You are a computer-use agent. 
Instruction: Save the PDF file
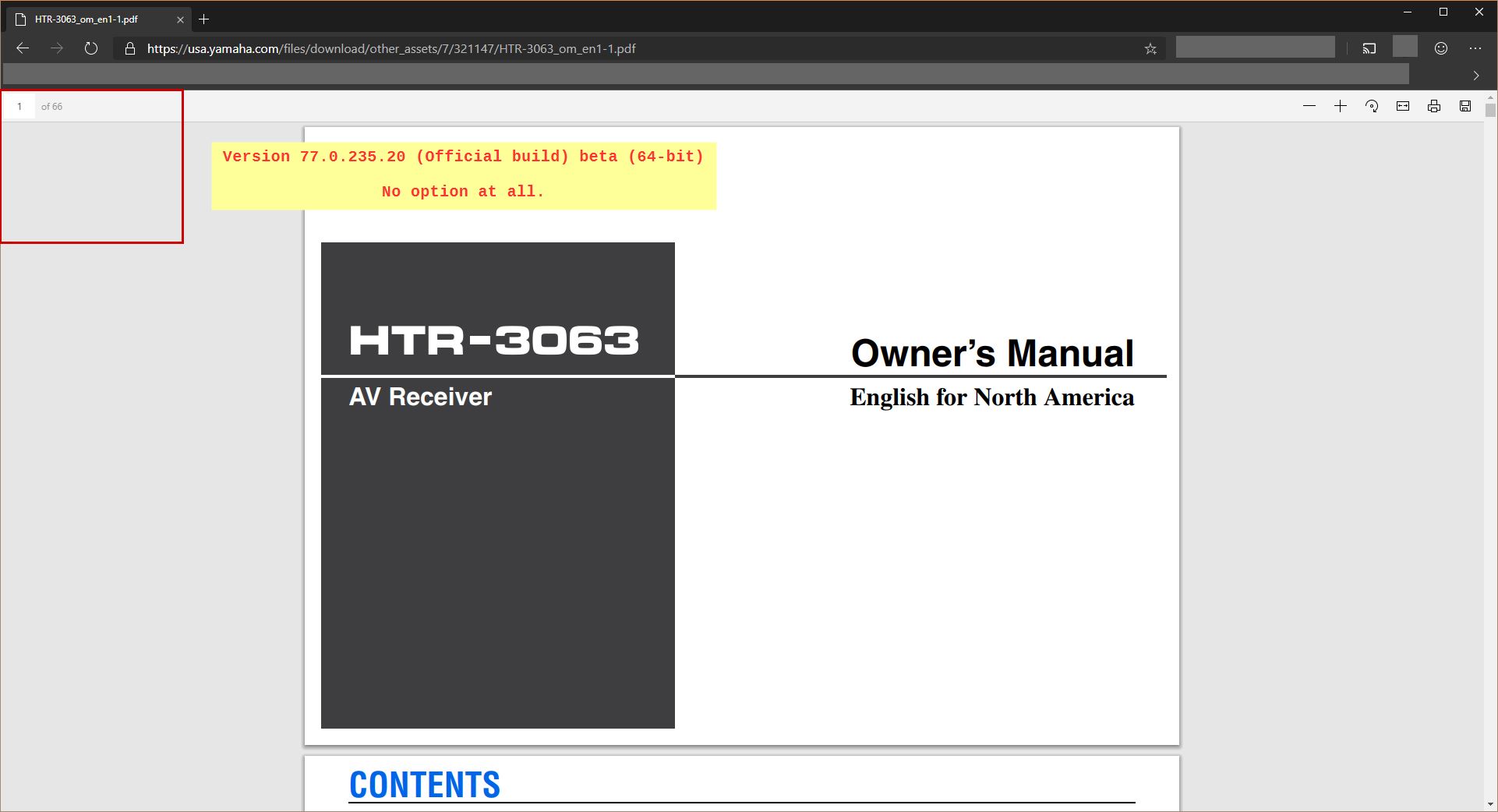click(1464, 106)
